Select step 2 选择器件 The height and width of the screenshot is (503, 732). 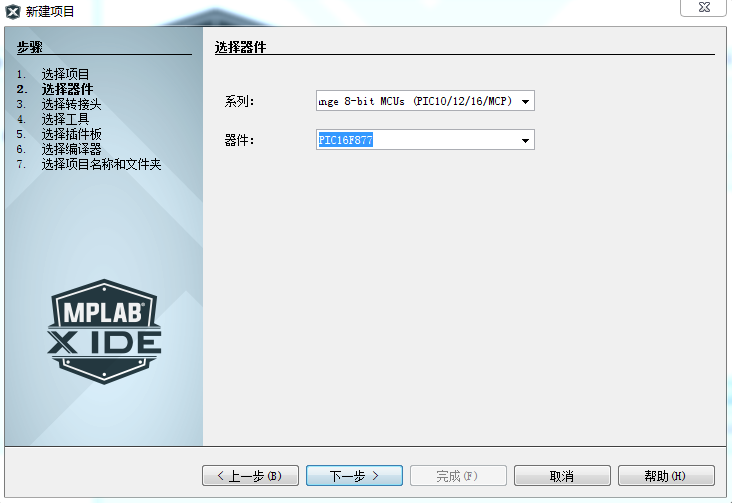[x=67, y=89]
